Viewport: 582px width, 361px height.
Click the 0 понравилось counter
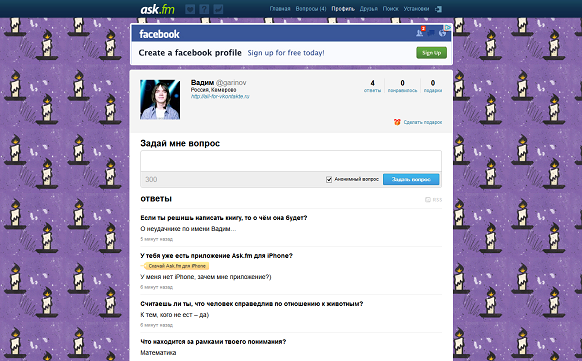coord(402,86)
